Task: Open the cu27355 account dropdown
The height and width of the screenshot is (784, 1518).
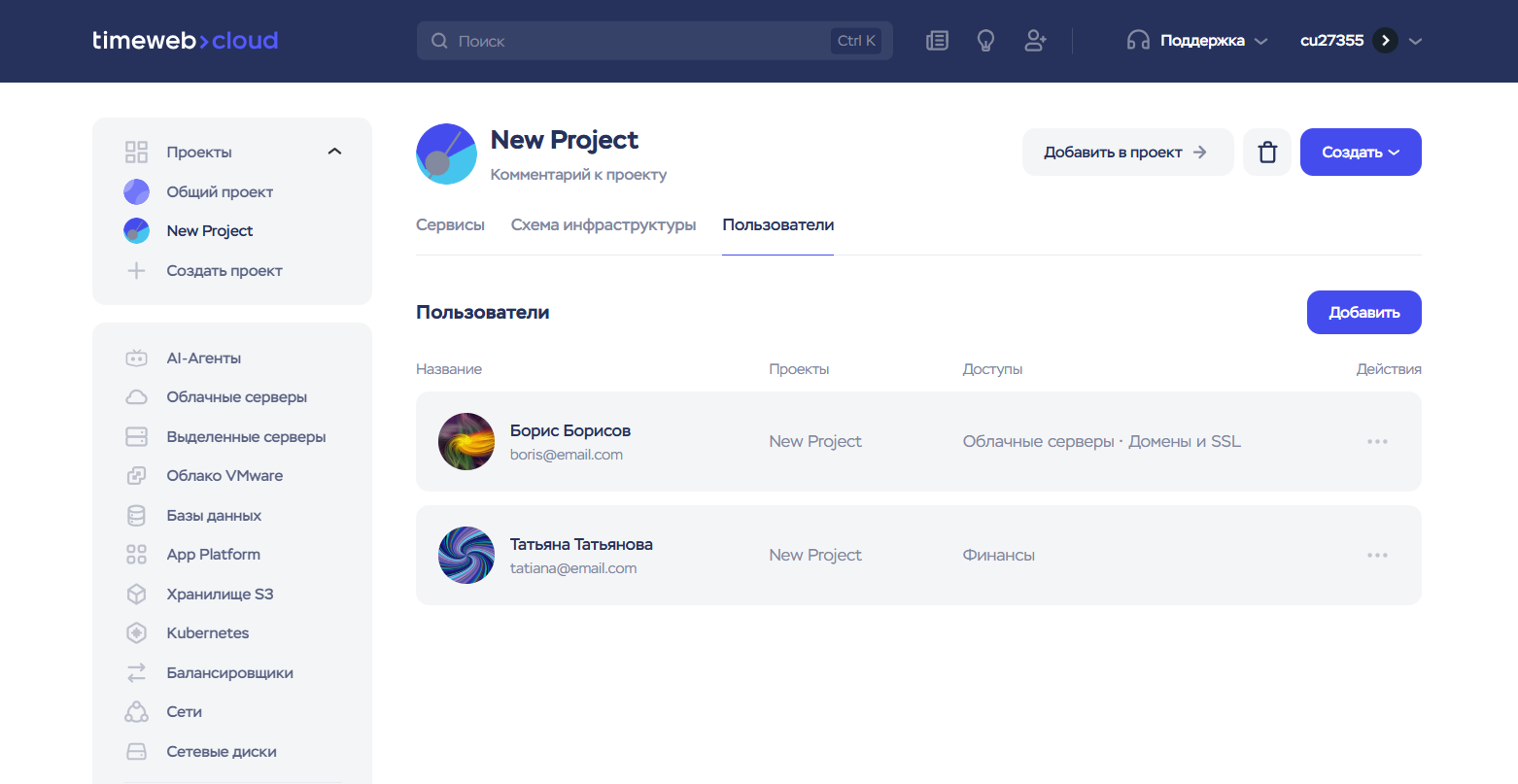Action: pos(1361,41)
